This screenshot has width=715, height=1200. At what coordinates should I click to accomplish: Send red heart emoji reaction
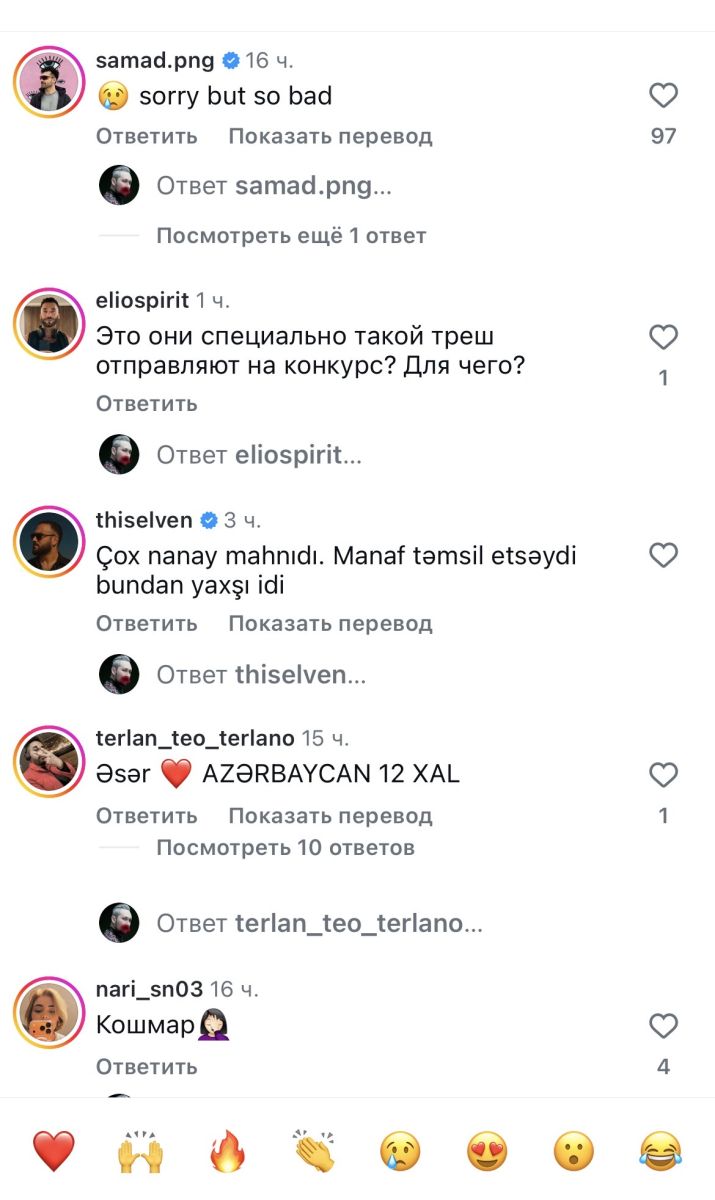[x=54, y=1152]
